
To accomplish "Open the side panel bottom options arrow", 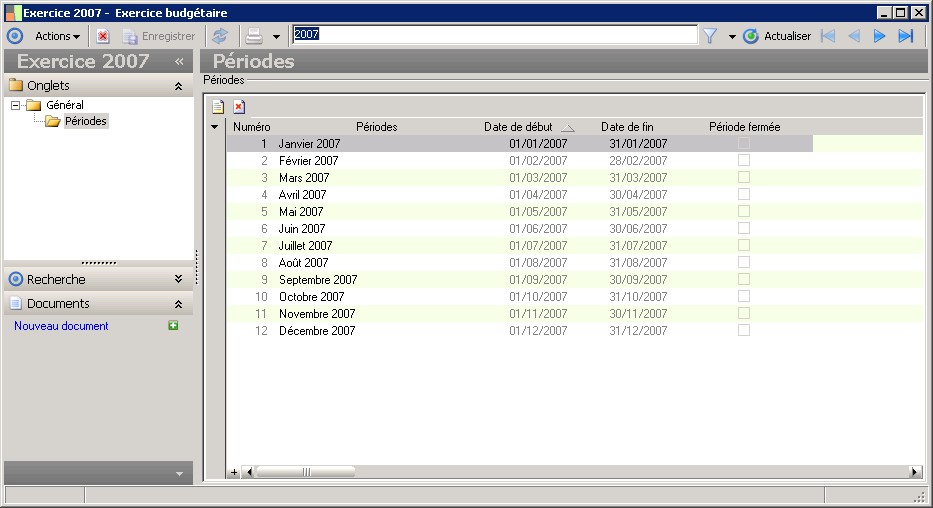I will point(179,474).
